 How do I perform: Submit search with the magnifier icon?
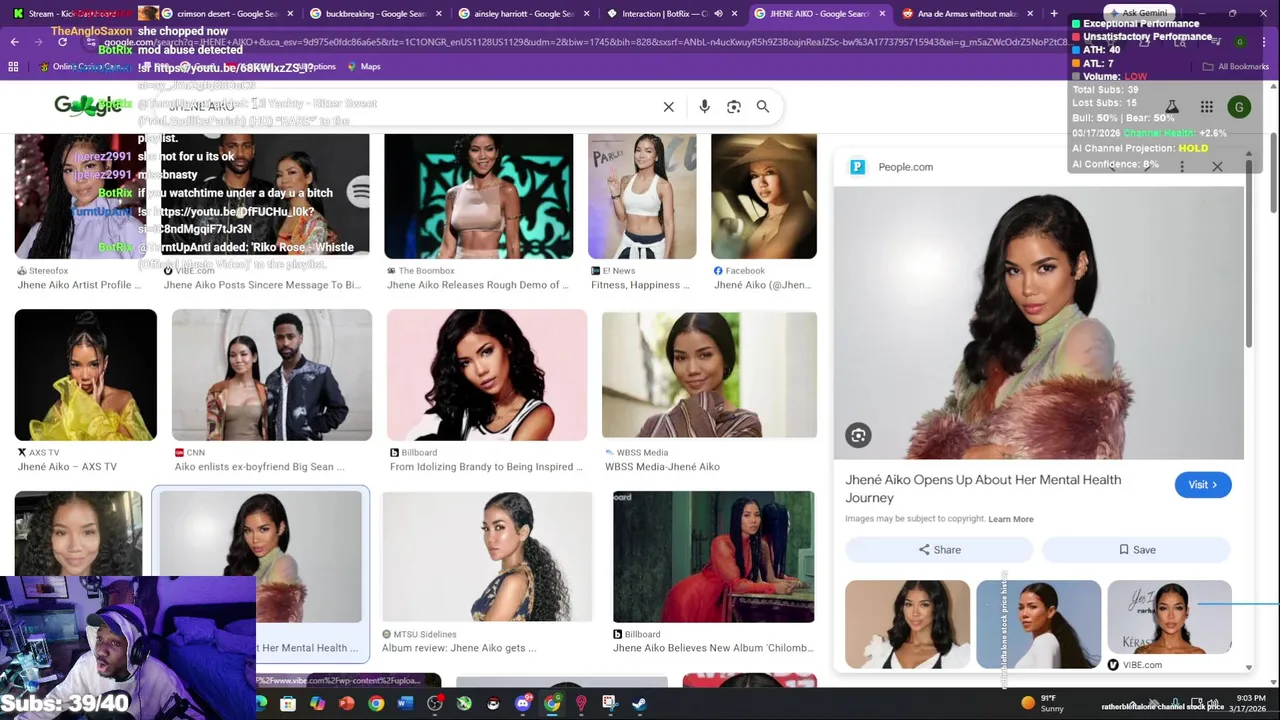[763, 107]
